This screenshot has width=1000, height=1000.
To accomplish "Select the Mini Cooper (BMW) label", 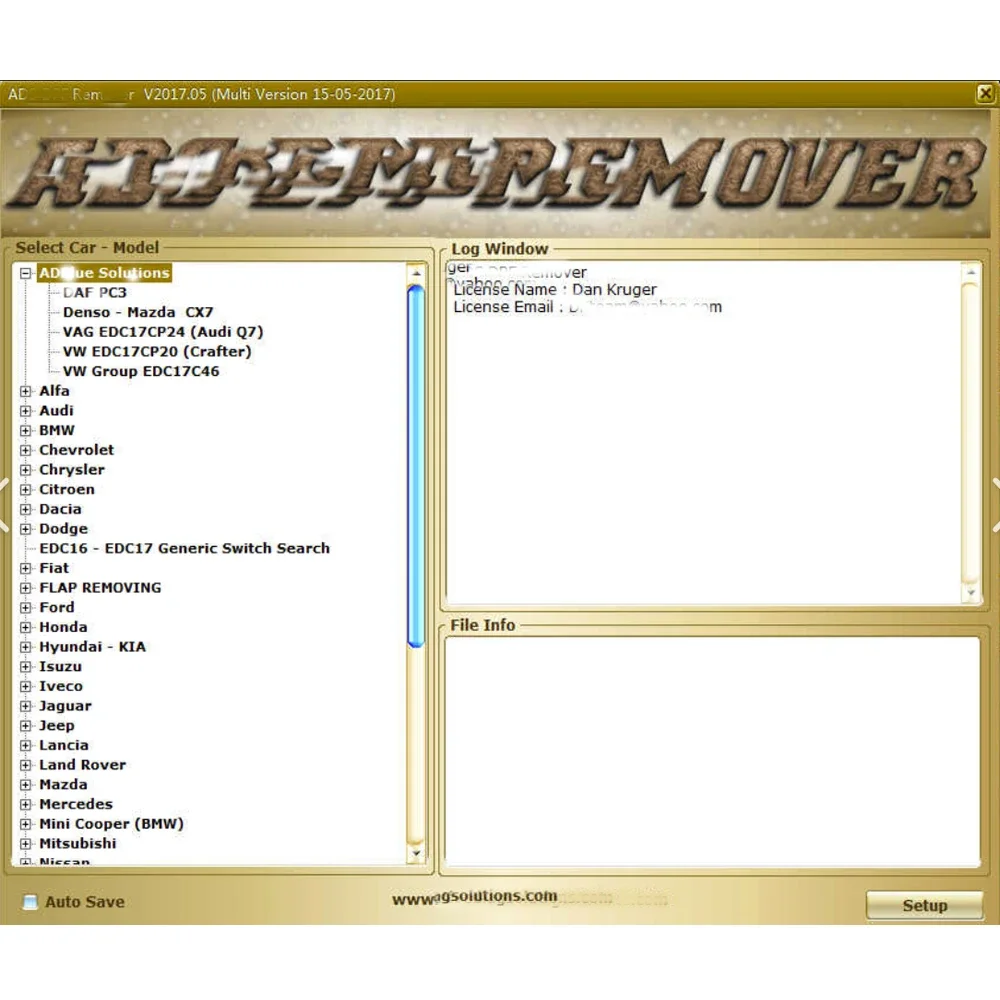I will [x=112, y=824].
